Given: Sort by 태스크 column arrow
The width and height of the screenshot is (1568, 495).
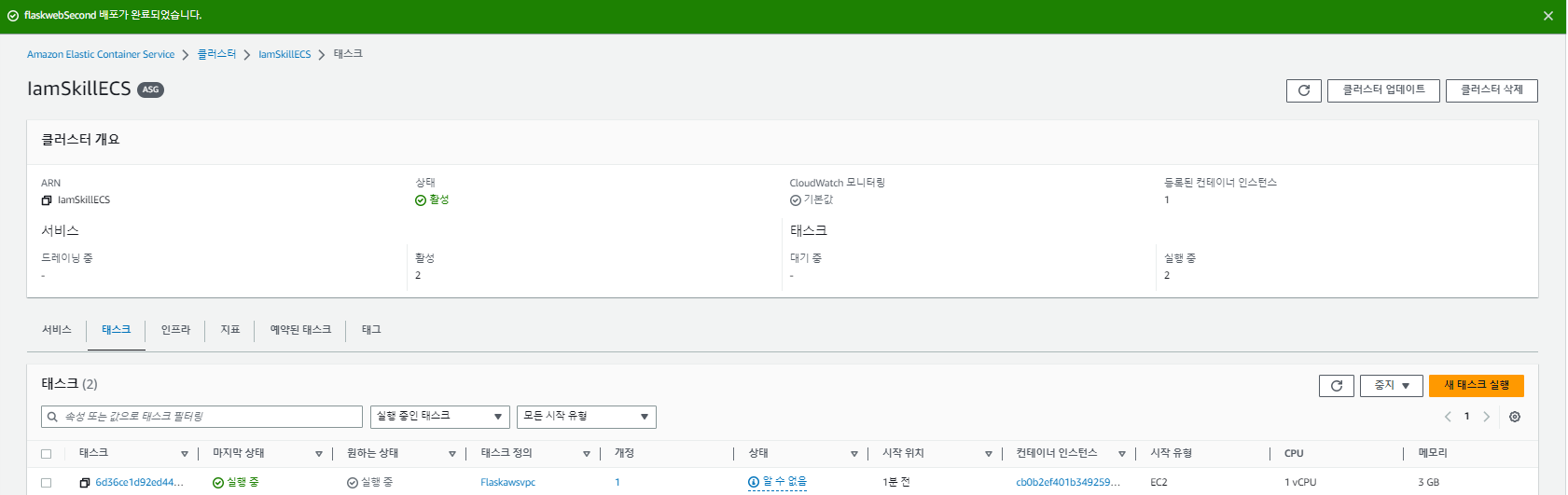Looking at the screenshot, I should tap(185, 454).
